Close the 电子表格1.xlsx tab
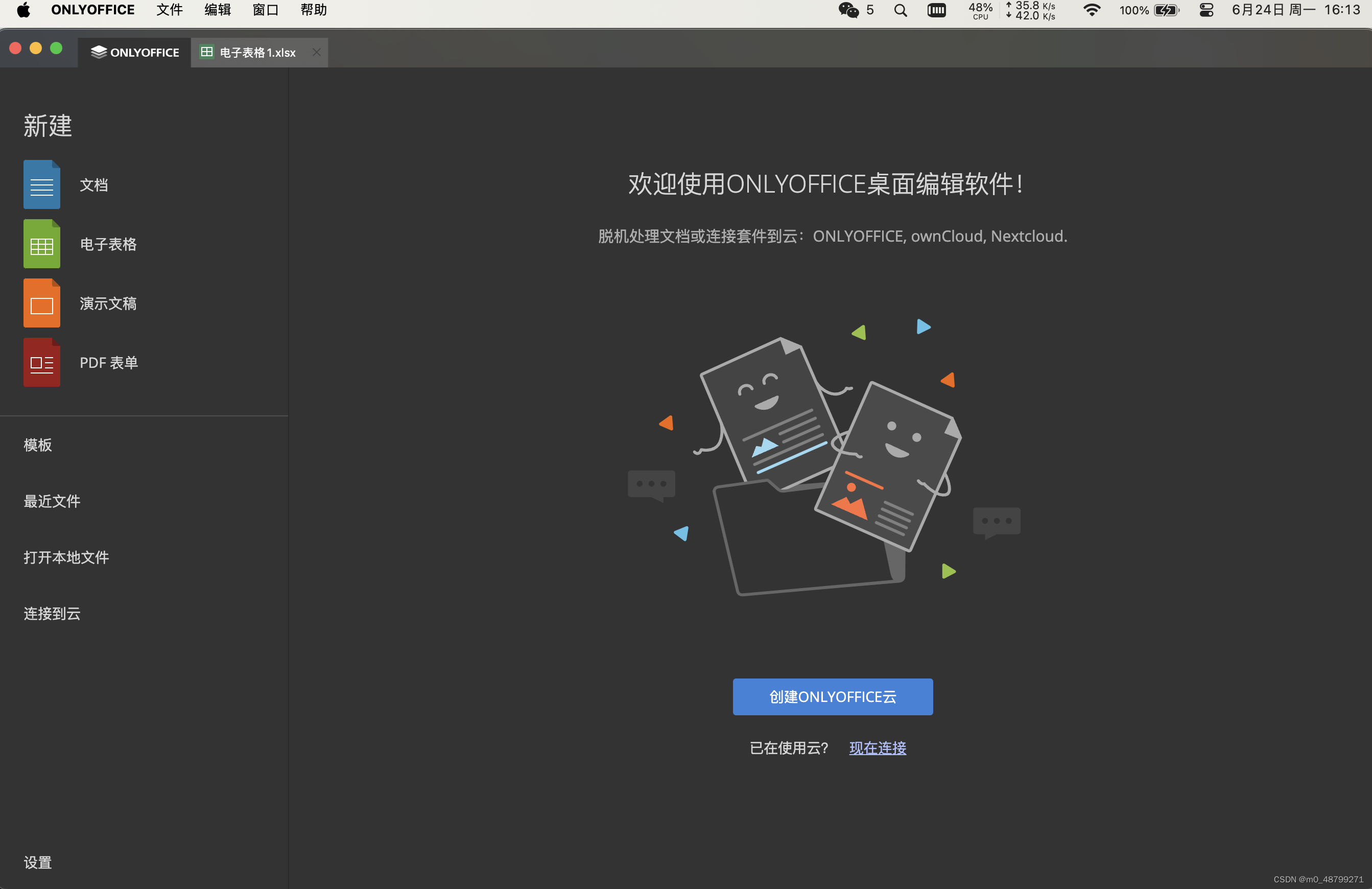The height and width of the screenshot is (889, 1372). point(317,53)
